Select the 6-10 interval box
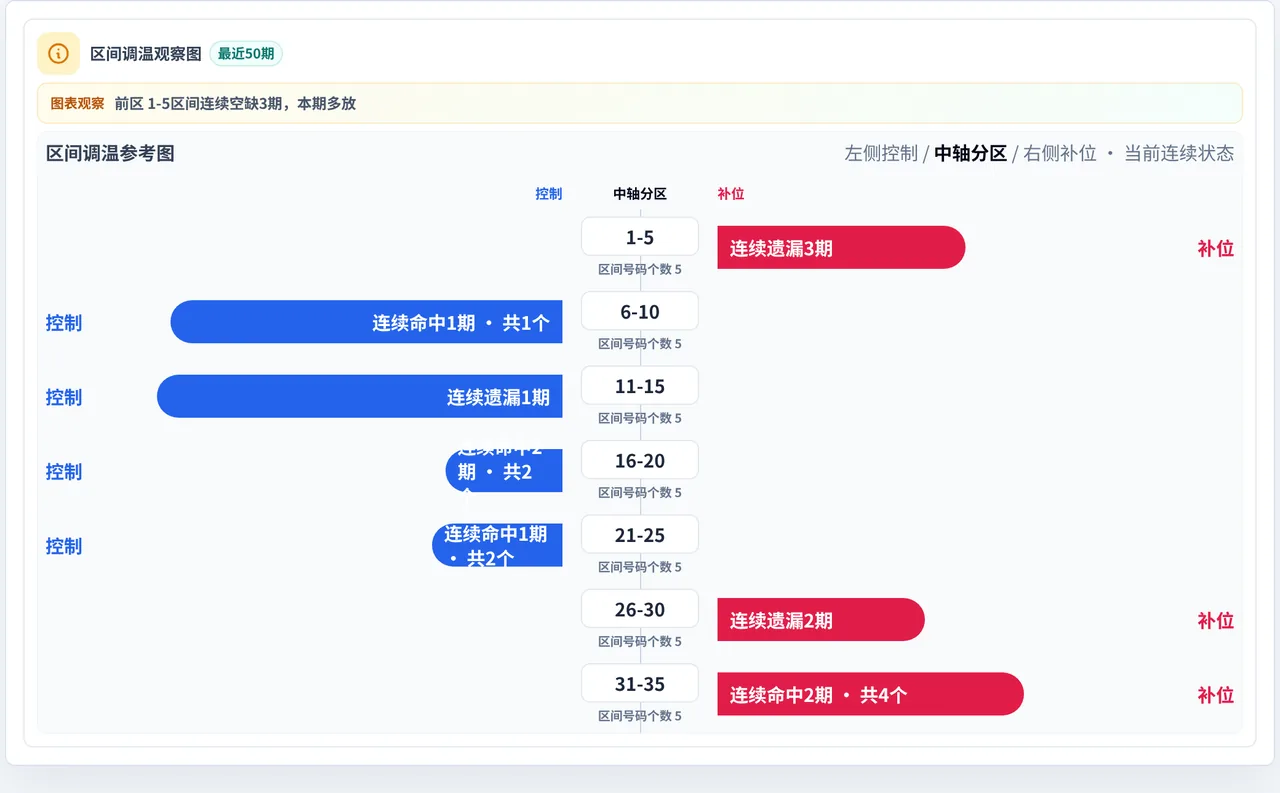This screenshot has height=793, width=1280. 640,311
